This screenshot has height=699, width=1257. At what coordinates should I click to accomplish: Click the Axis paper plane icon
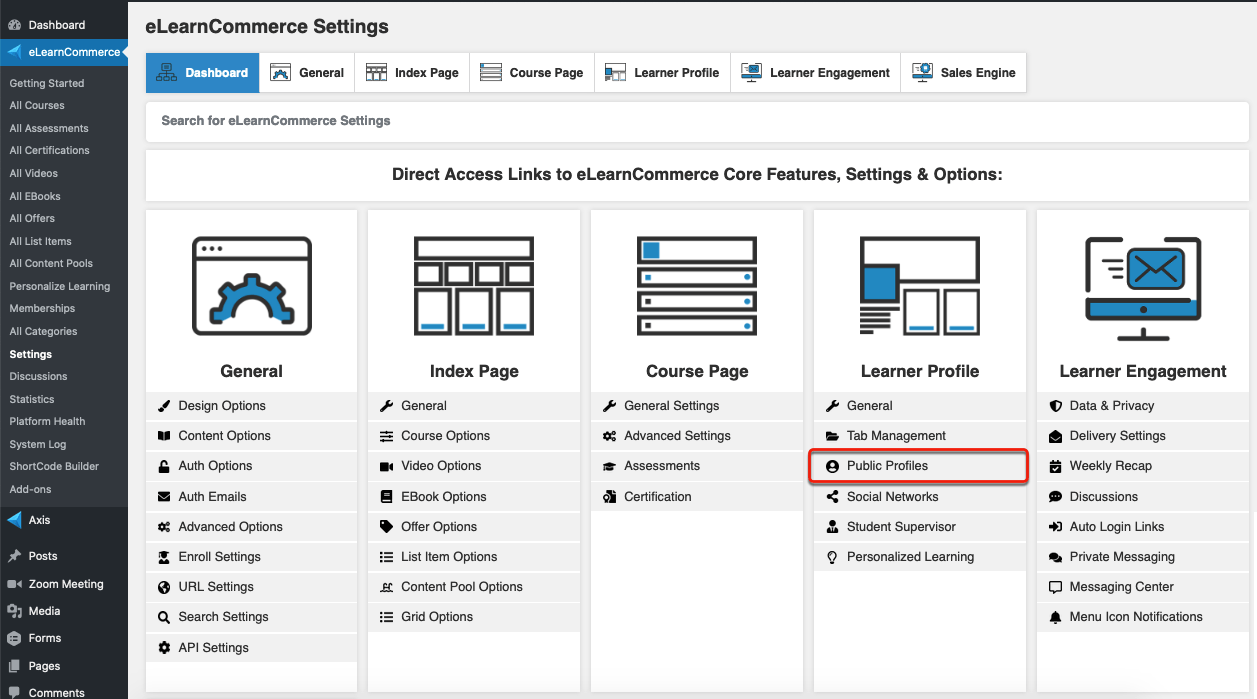click(14, 520)
